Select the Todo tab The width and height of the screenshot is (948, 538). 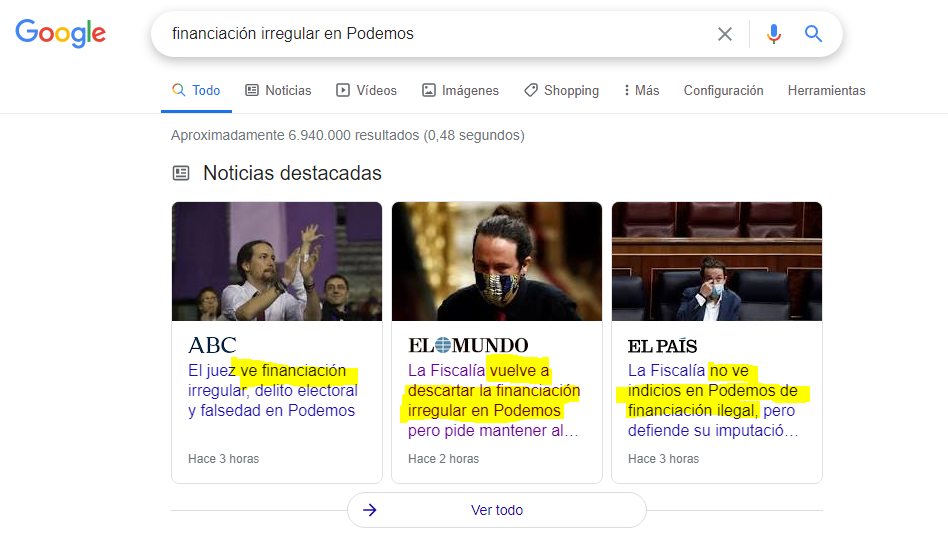tap(196, 91)
